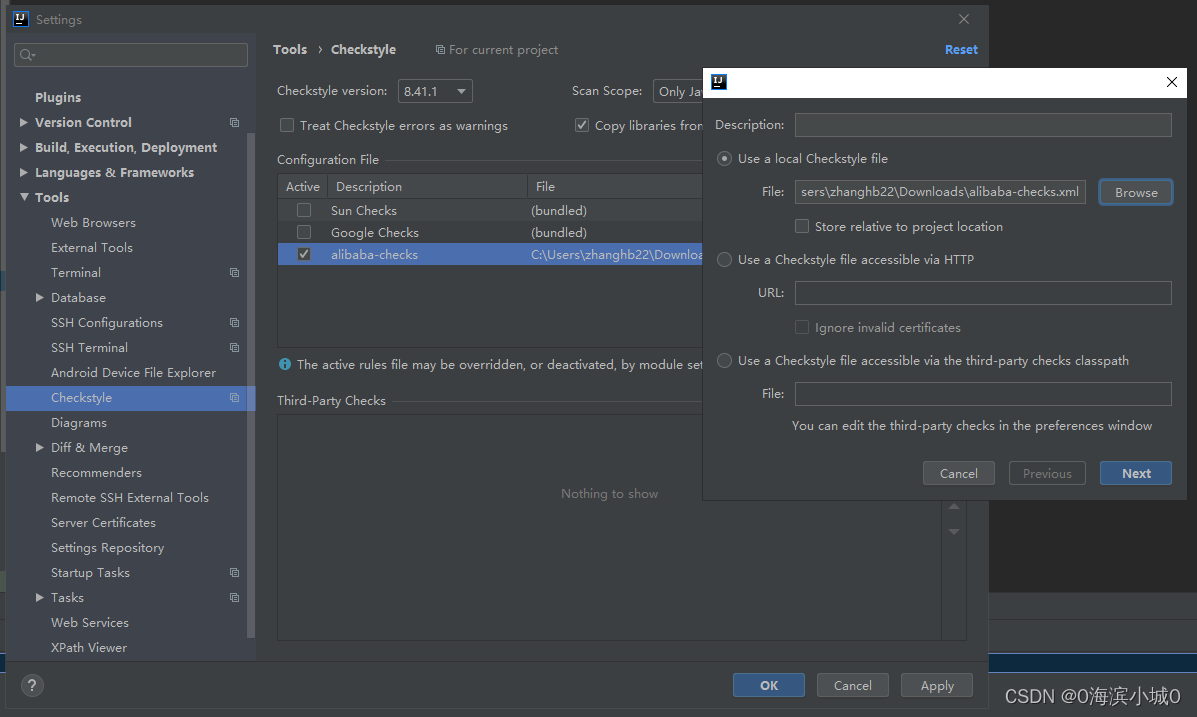Click the settings search box
Screen dimensions: 1197x717
click(131, 55)
